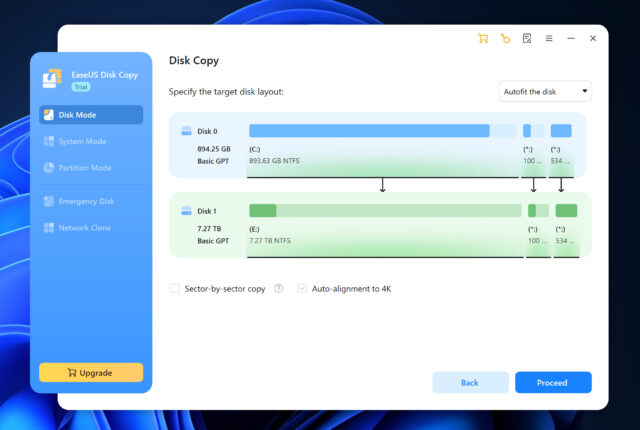
Task: Click the EaseUS Disk Copy logo
Action: (52, 80)
